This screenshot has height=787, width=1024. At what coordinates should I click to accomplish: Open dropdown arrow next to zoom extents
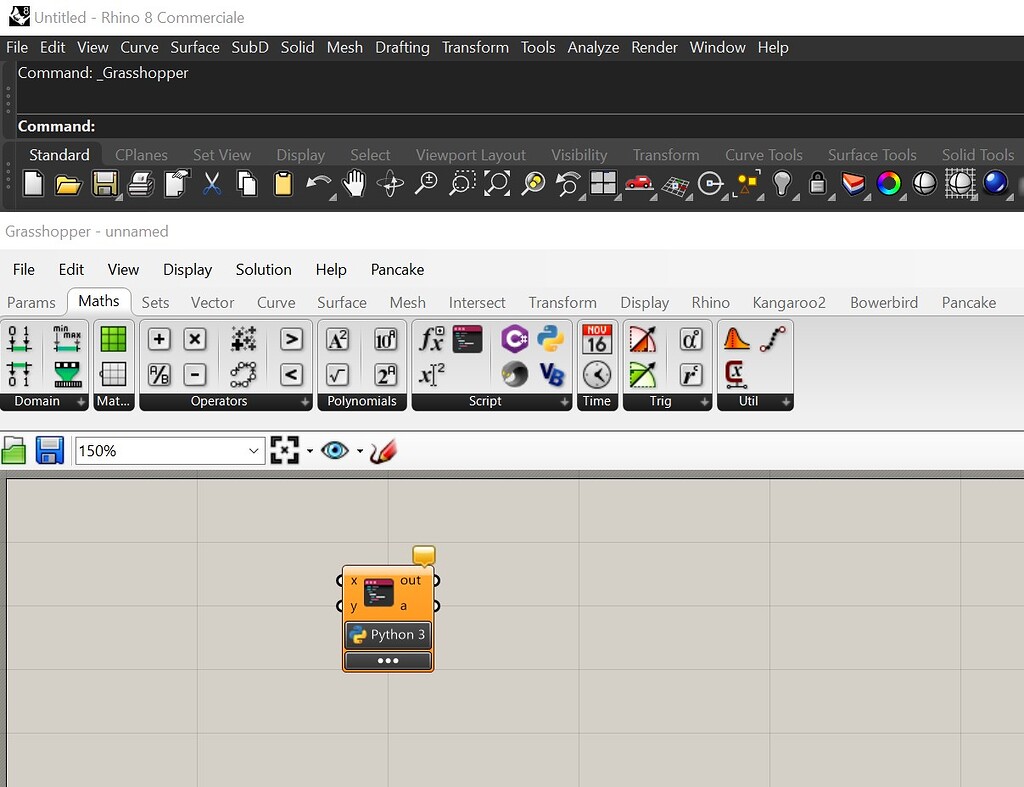(310, 451)
